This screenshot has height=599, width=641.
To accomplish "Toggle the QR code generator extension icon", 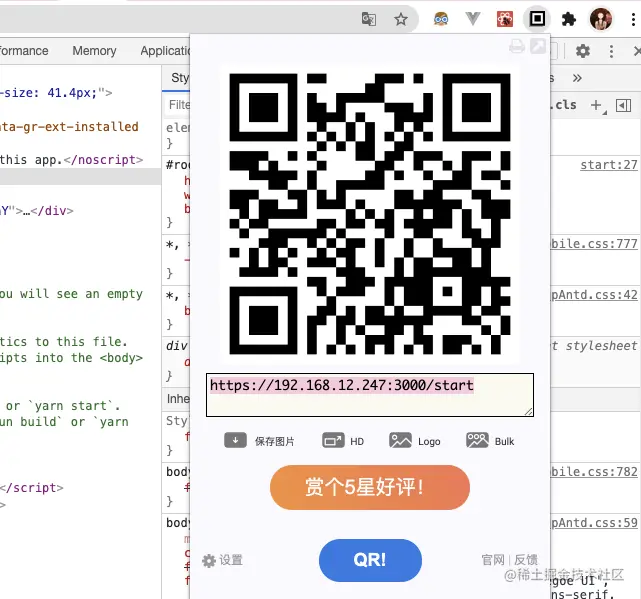I will pos(537,19).
